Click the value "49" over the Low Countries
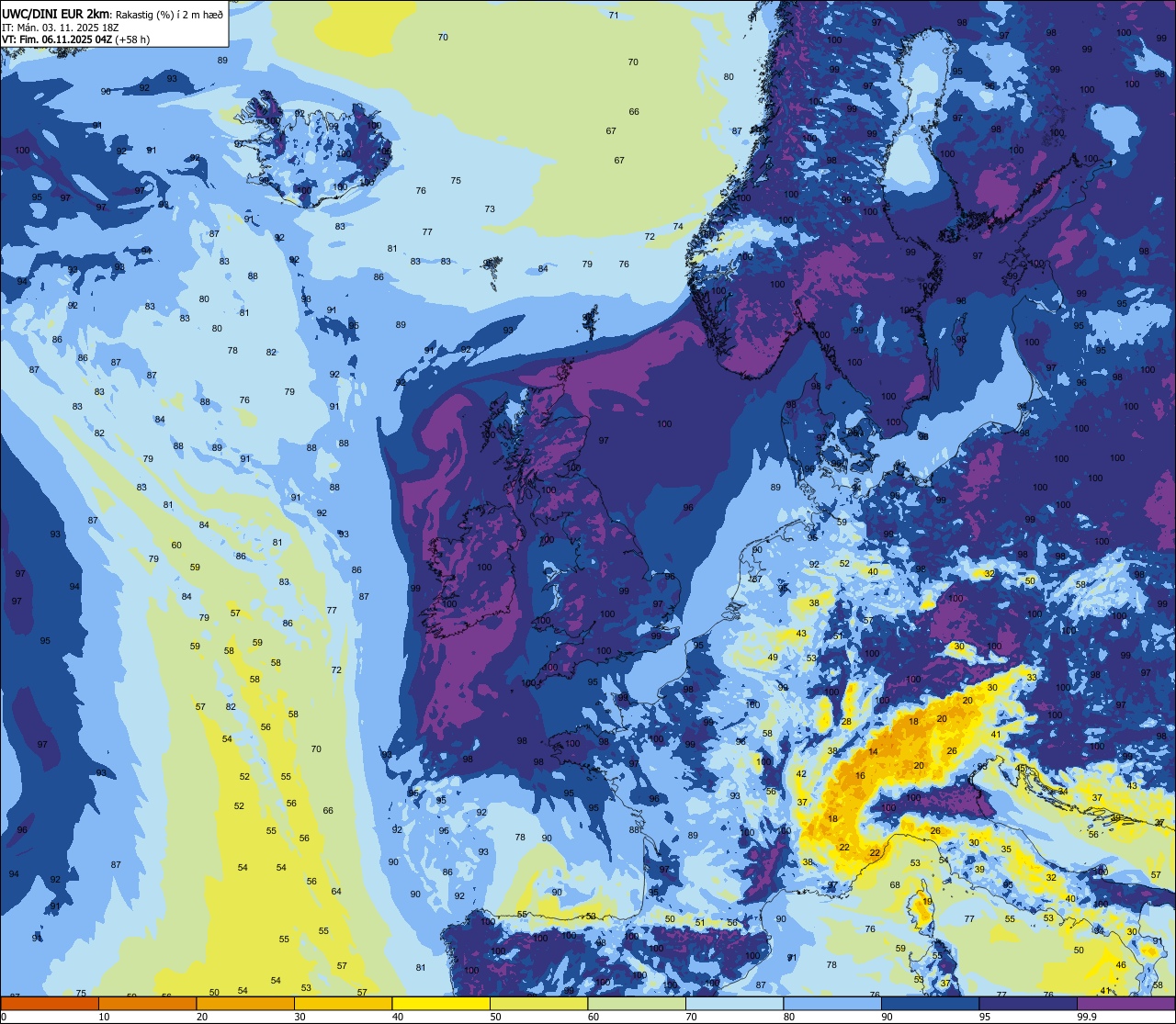Screen dimensions: 1176x1024 [x=773, y=658]
